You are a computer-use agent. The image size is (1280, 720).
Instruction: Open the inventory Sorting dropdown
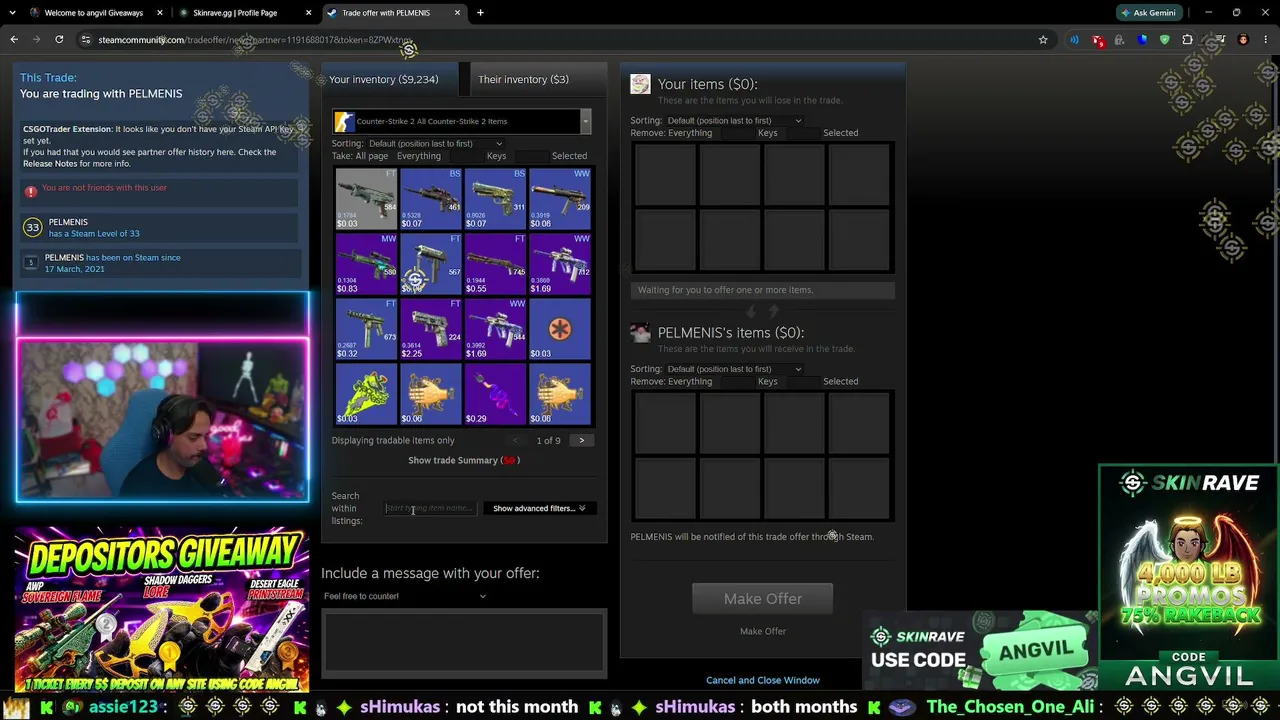(x=435, y=144)
